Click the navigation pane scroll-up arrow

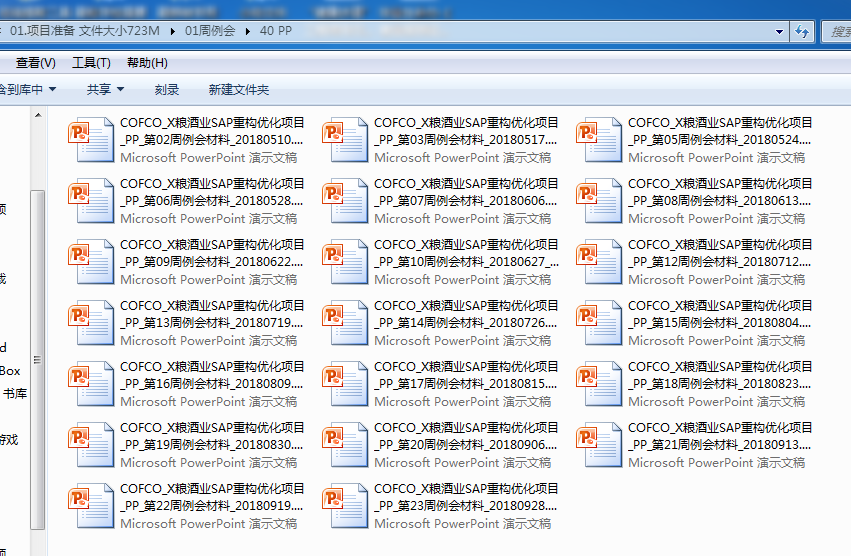coord(38,115)
